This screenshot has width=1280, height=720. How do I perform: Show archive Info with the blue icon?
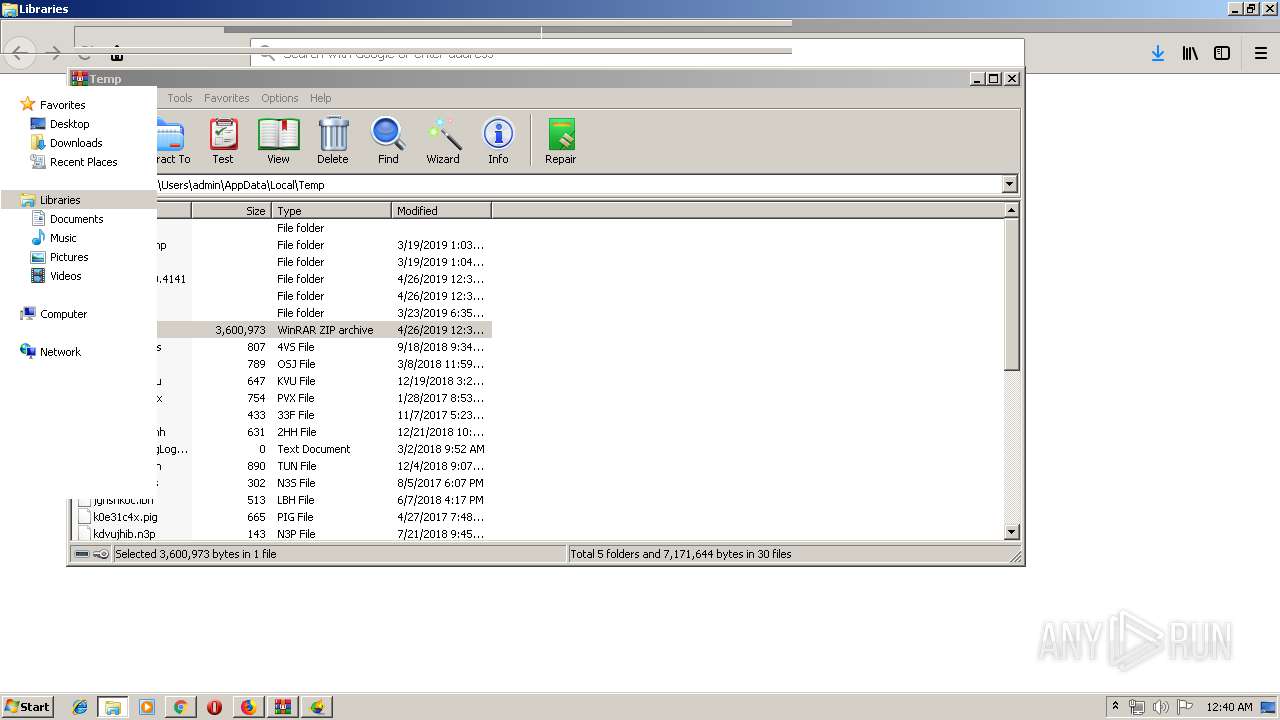pyautogui.click(x=498, y=141)
